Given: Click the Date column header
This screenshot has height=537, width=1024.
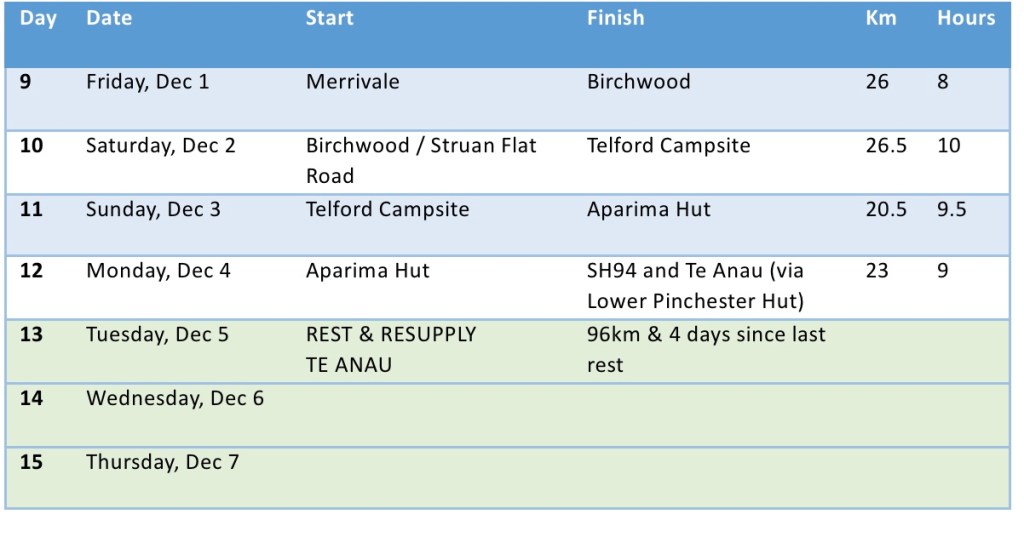Looking at the screenshot, I should coord(109,19).
